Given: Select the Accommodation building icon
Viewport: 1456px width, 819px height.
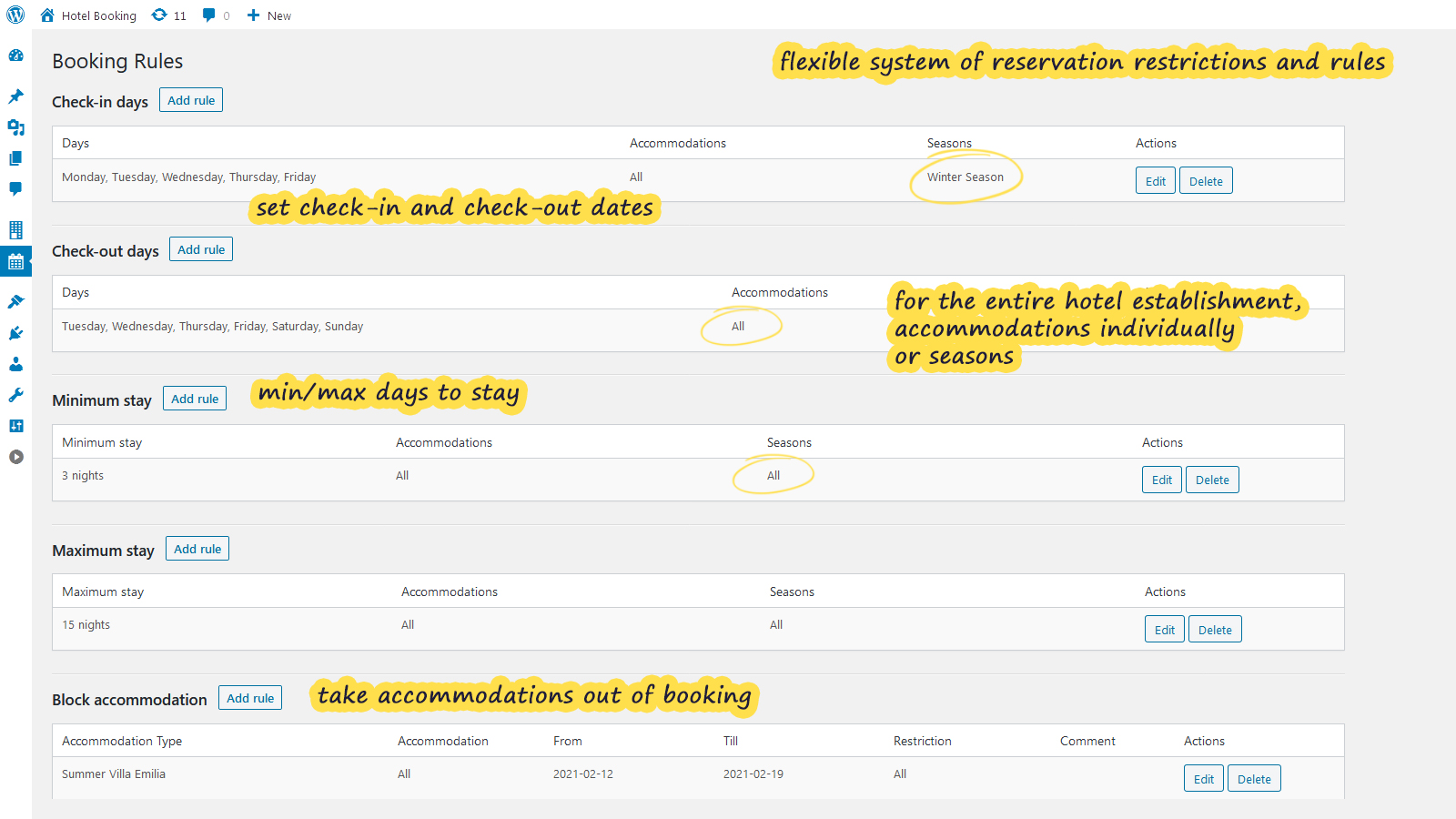Looking at the screenshot, I should point(15,229).
